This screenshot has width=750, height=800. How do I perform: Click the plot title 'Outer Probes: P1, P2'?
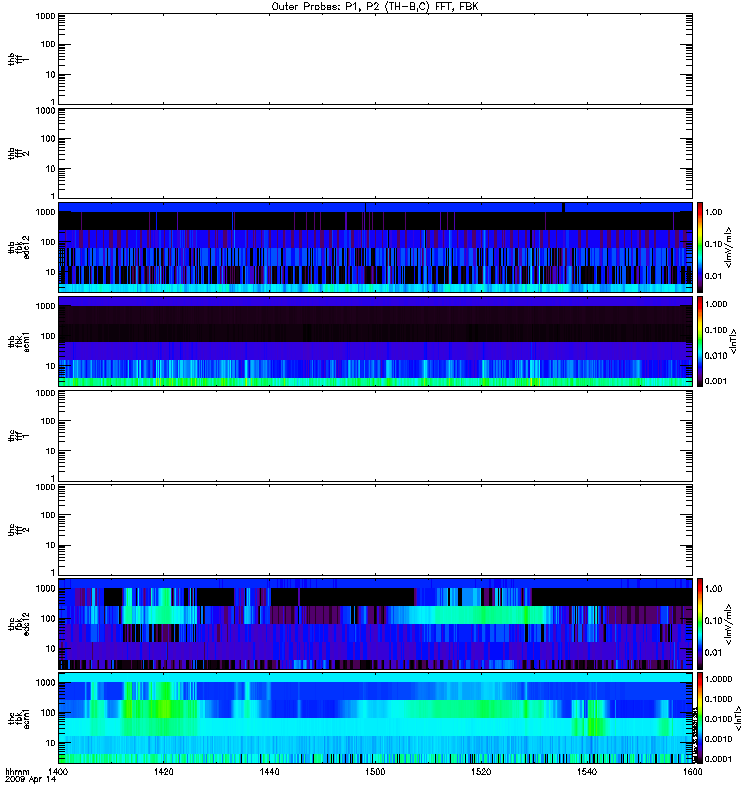[324, 7]
